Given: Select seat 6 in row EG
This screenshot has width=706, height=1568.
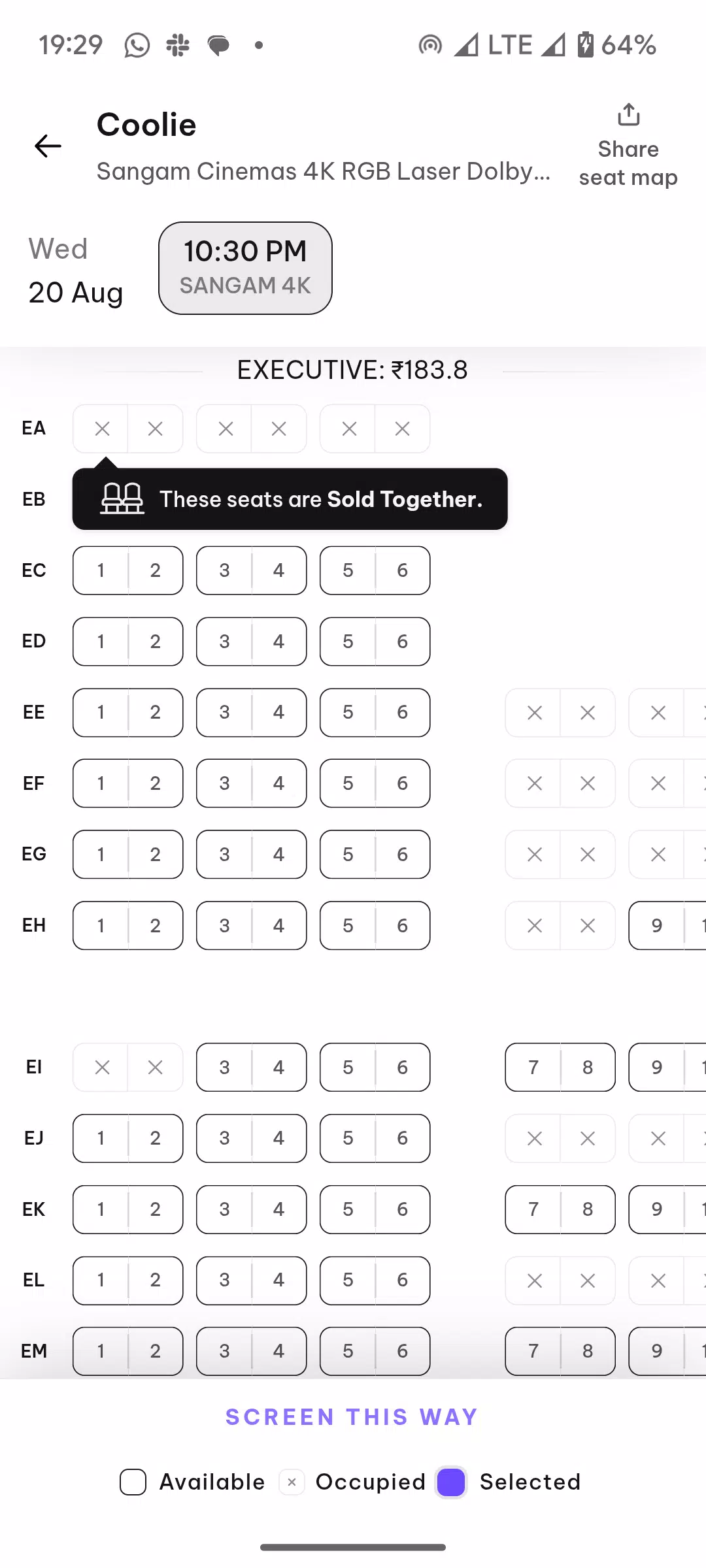Looking at the screenshot, I should click(x=403, y=855).
